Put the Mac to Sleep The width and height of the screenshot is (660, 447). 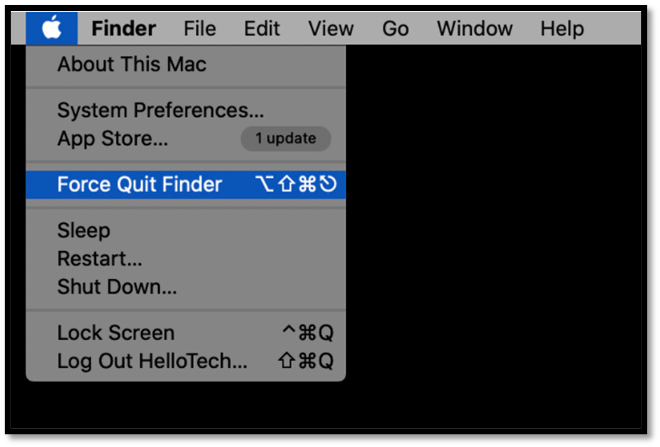(x=84, y=231)
